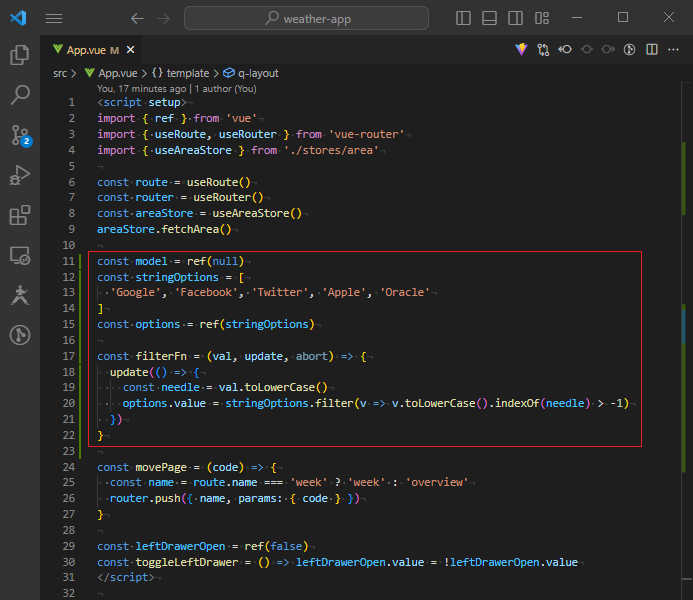Click 'router.push' call on line 26
Screen dimensions: 693x600
pyautogui.click(x=145, y=498)
